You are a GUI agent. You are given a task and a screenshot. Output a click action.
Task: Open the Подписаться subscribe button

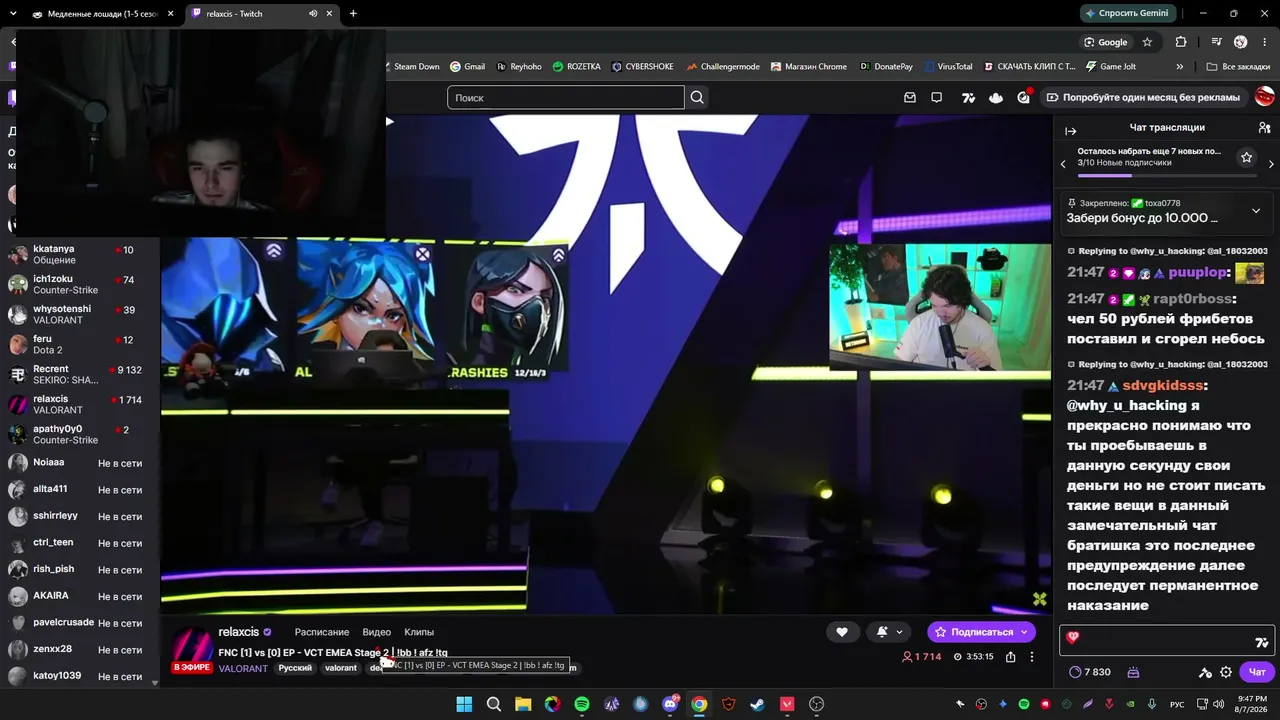pyautogui.click(x=981, y=632)
